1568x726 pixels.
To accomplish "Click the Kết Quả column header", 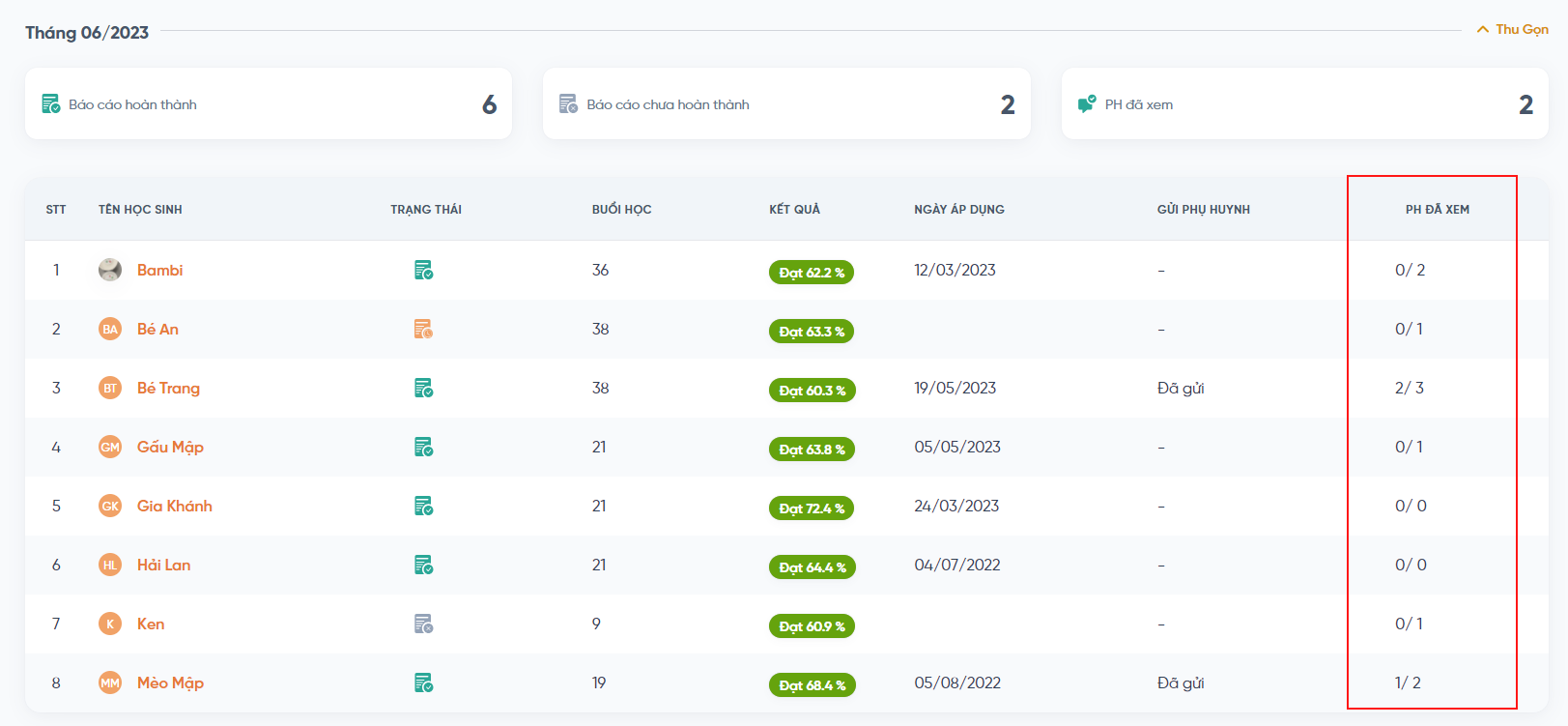I will 794,210.
